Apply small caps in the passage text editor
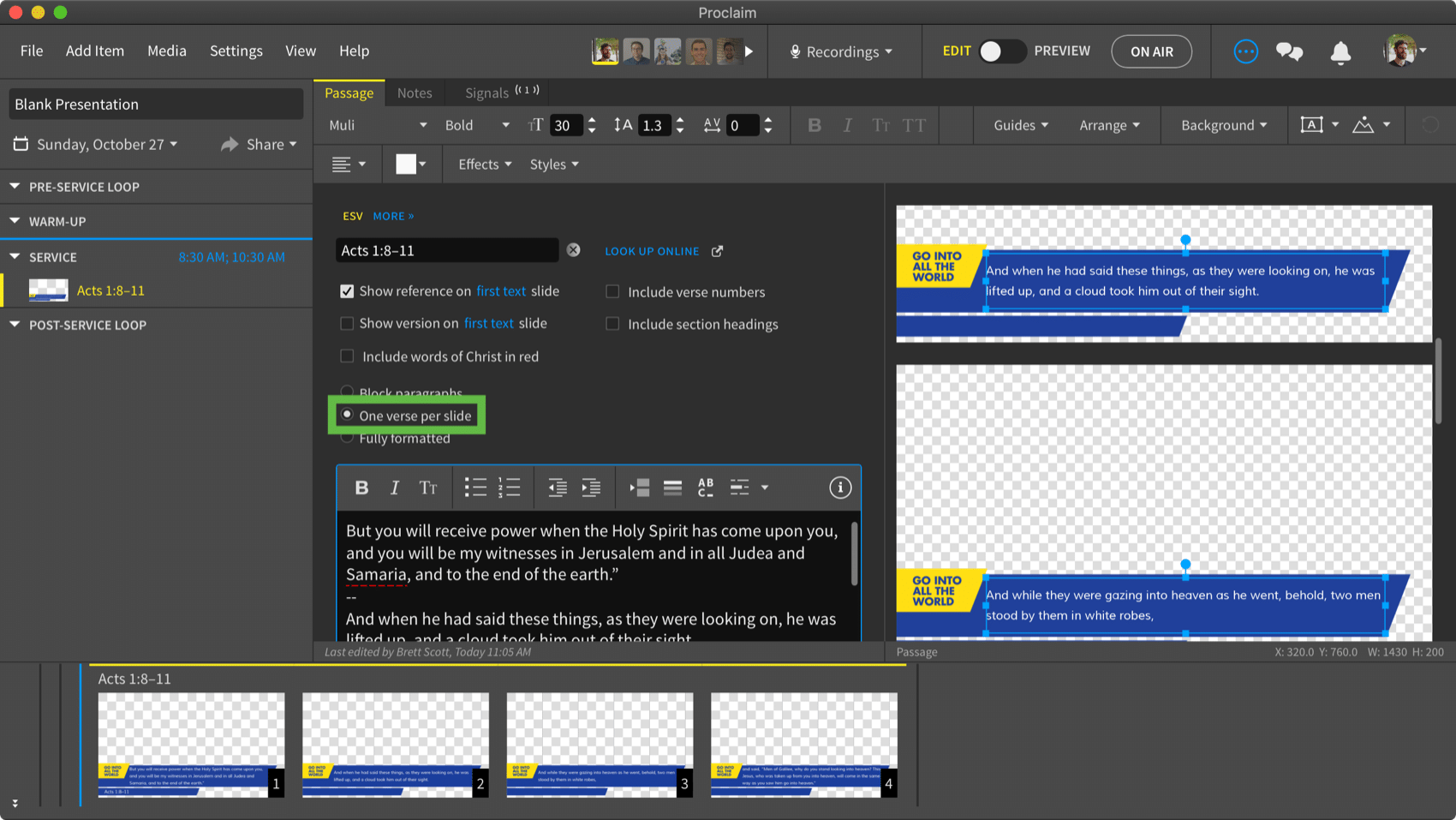Image resolution: width=1456 pixels, height=820 pixels. click(428, 488)
